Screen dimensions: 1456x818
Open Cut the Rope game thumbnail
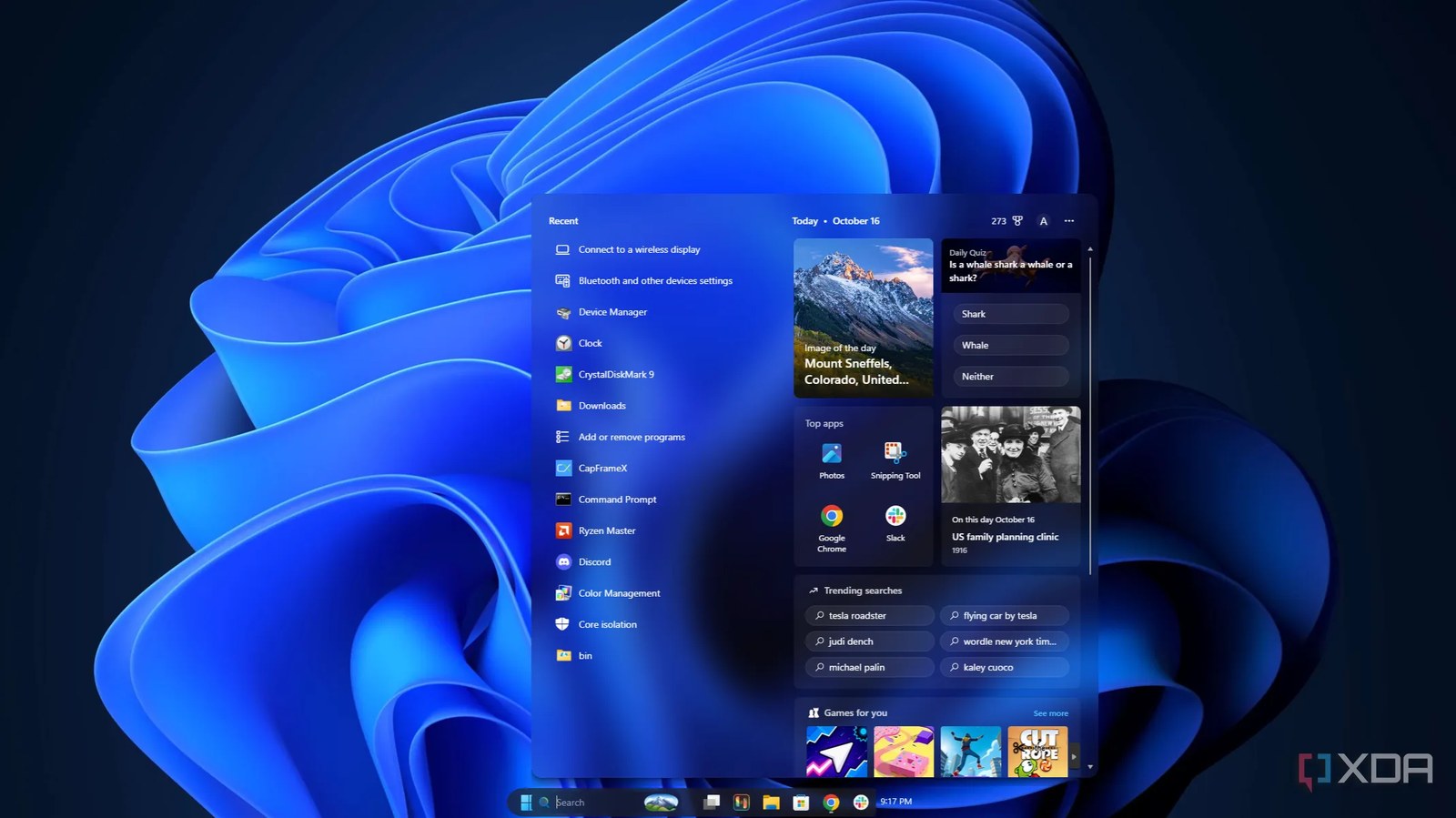(1037, 752)
